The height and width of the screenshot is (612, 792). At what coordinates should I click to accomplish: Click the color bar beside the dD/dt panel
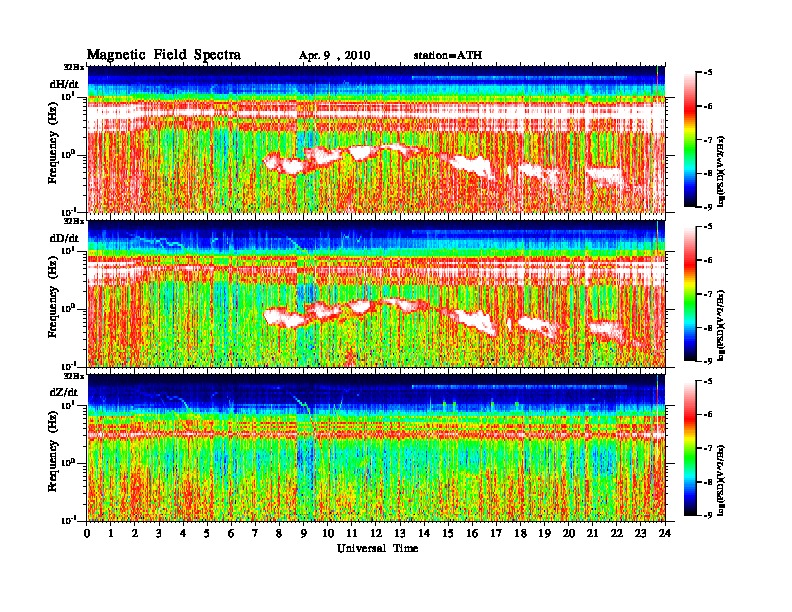pos(690,294)
